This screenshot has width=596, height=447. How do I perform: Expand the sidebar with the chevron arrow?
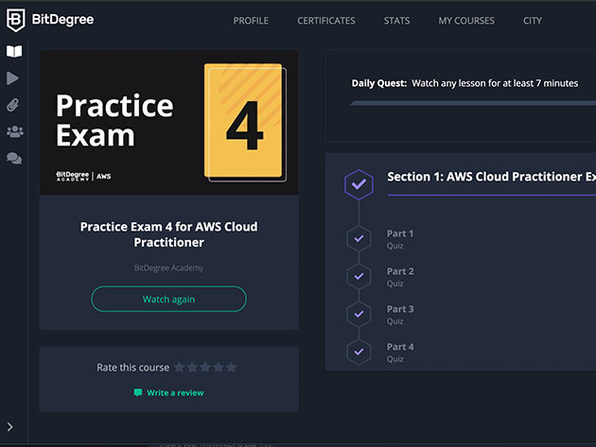tap(10, 427)
